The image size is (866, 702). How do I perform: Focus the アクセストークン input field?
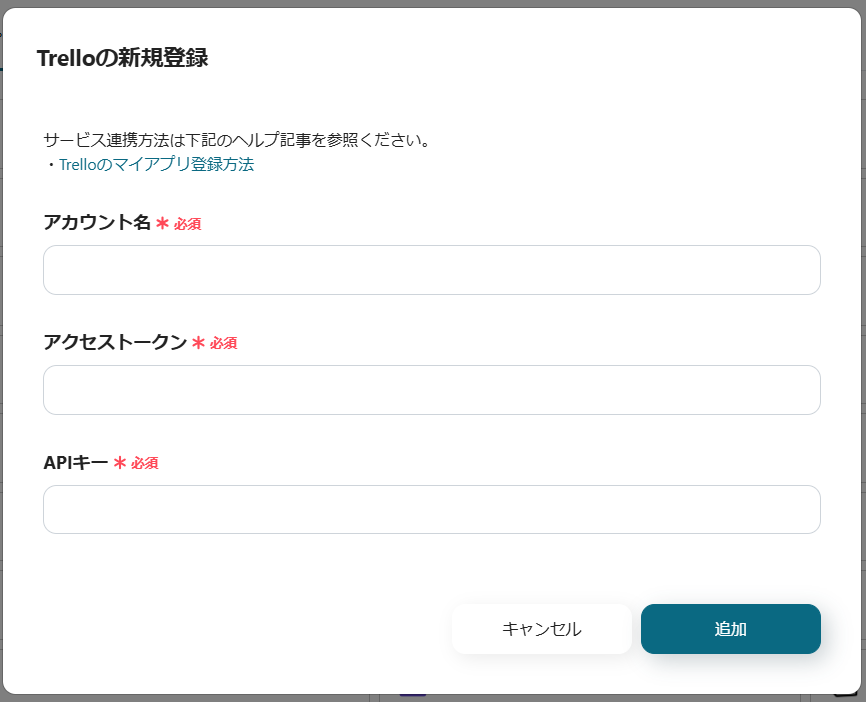430,389
